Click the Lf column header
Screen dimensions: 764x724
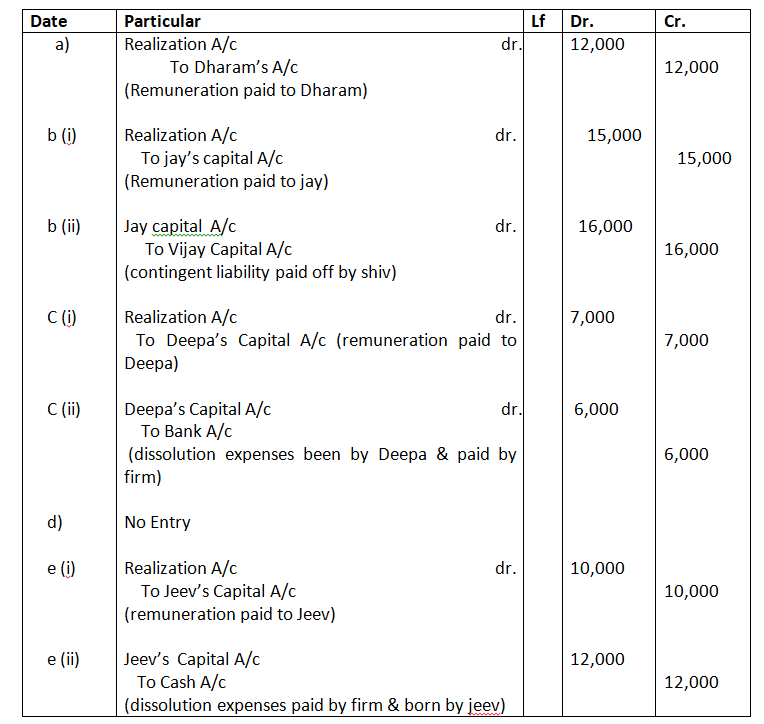coord(539,21)
